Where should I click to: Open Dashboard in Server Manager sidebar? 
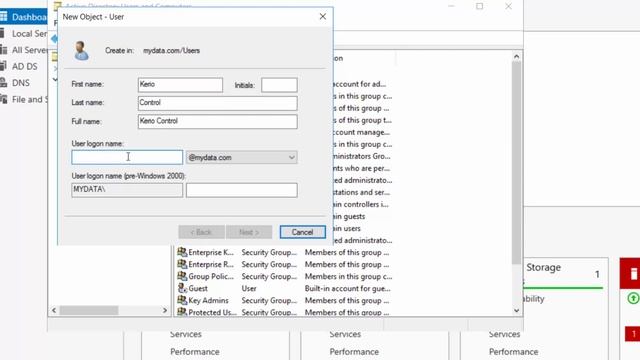[29, 17]
